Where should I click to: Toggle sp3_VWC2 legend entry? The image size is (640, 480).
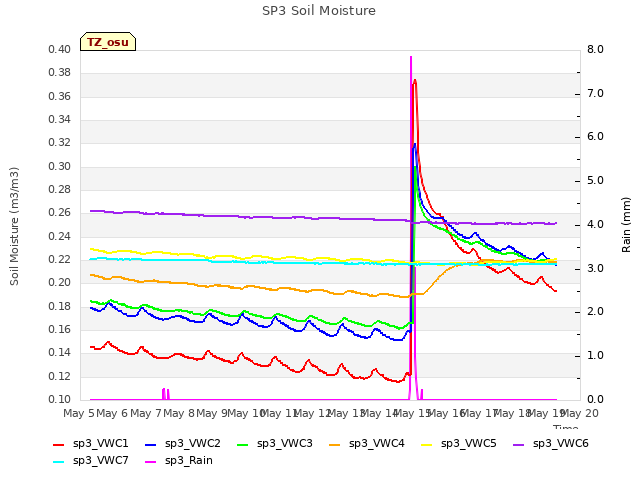point(183,444)
